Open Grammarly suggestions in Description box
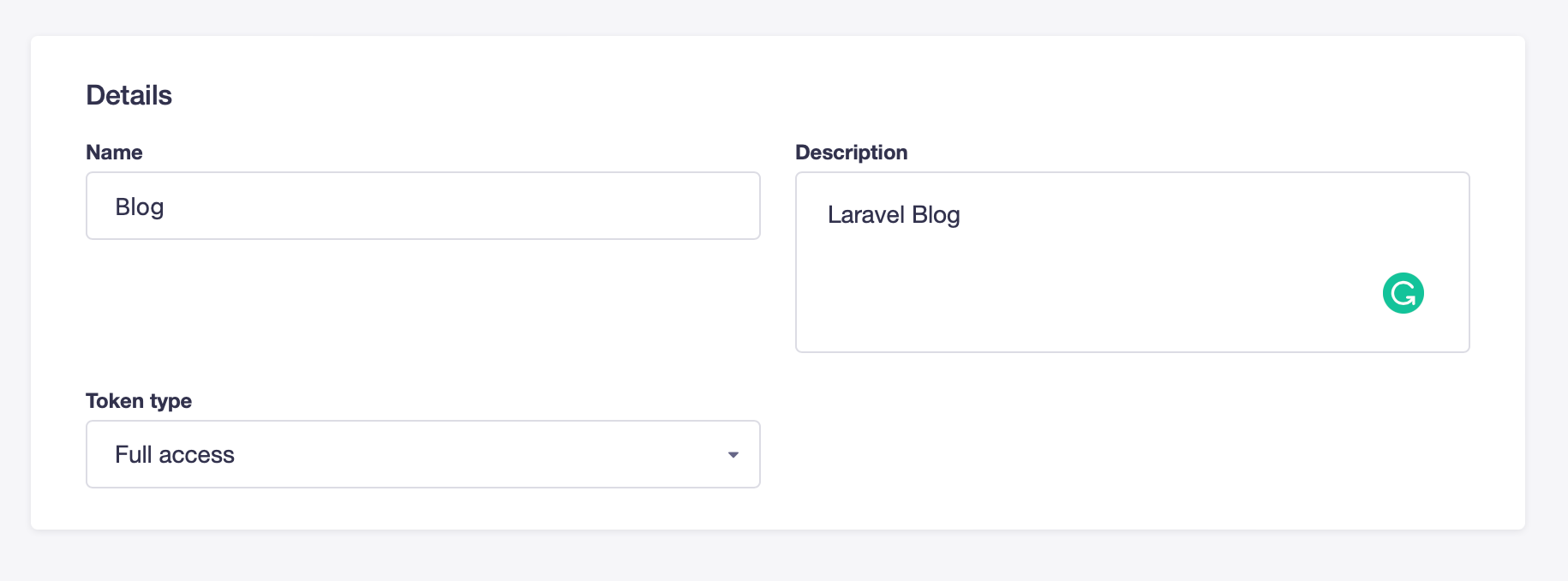 1403,293
